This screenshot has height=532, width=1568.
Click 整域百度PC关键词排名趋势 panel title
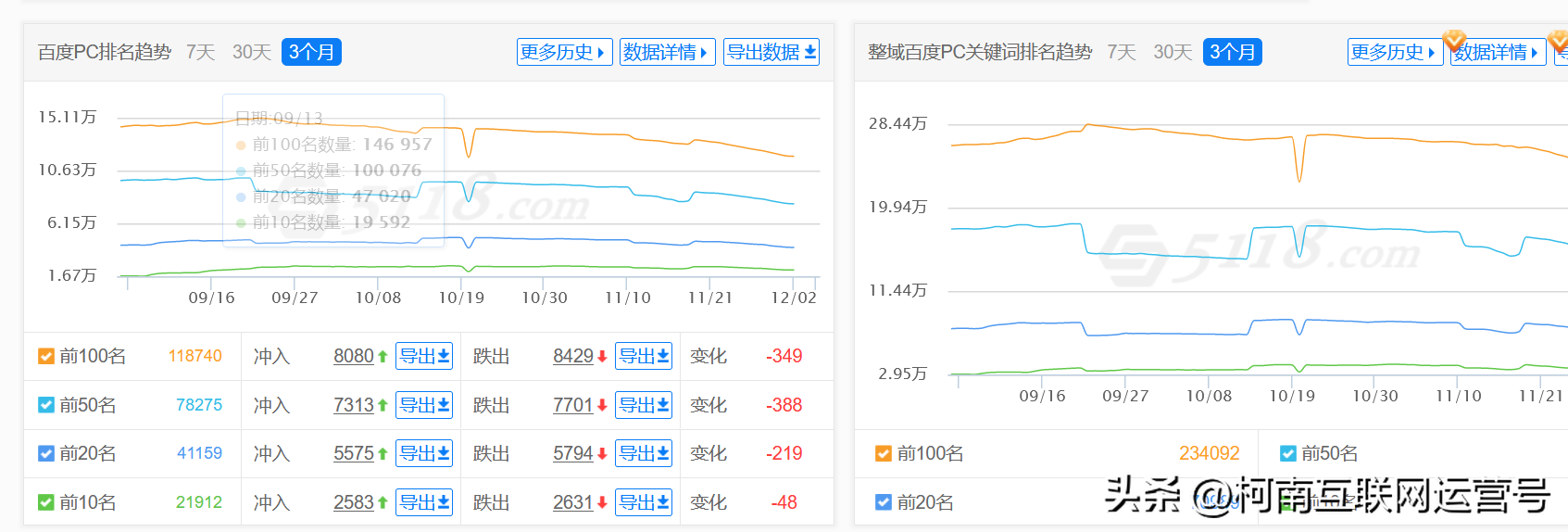pos(980,52)
